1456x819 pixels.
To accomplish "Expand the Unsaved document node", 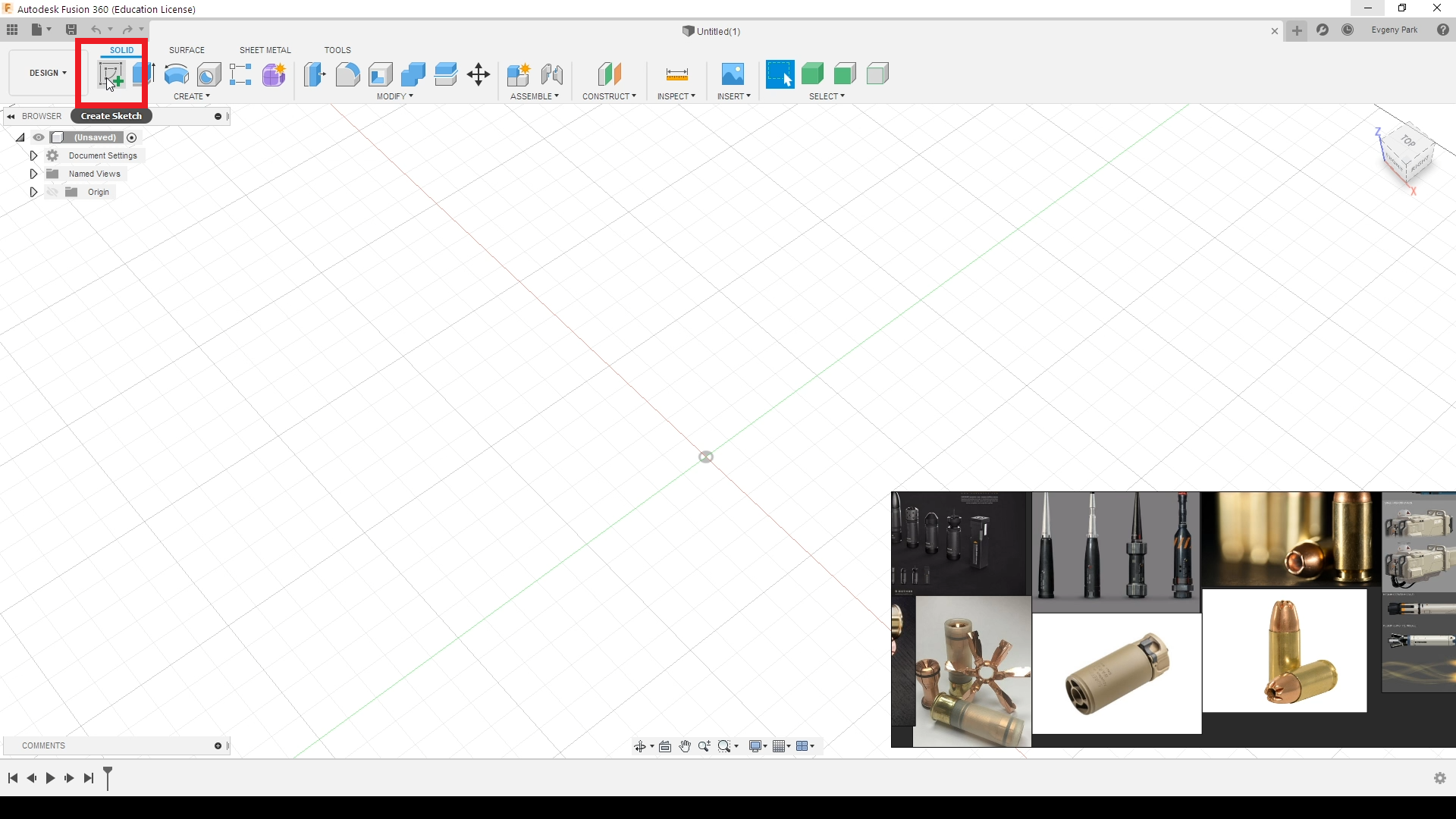I will (20, 137).
